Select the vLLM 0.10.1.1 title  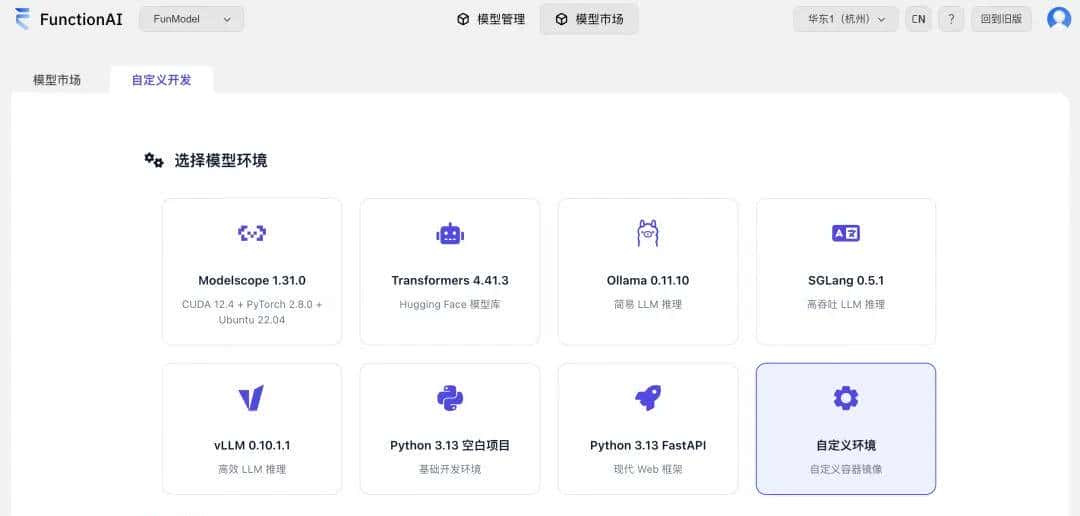pyautogui.click(x=252, y=446)
